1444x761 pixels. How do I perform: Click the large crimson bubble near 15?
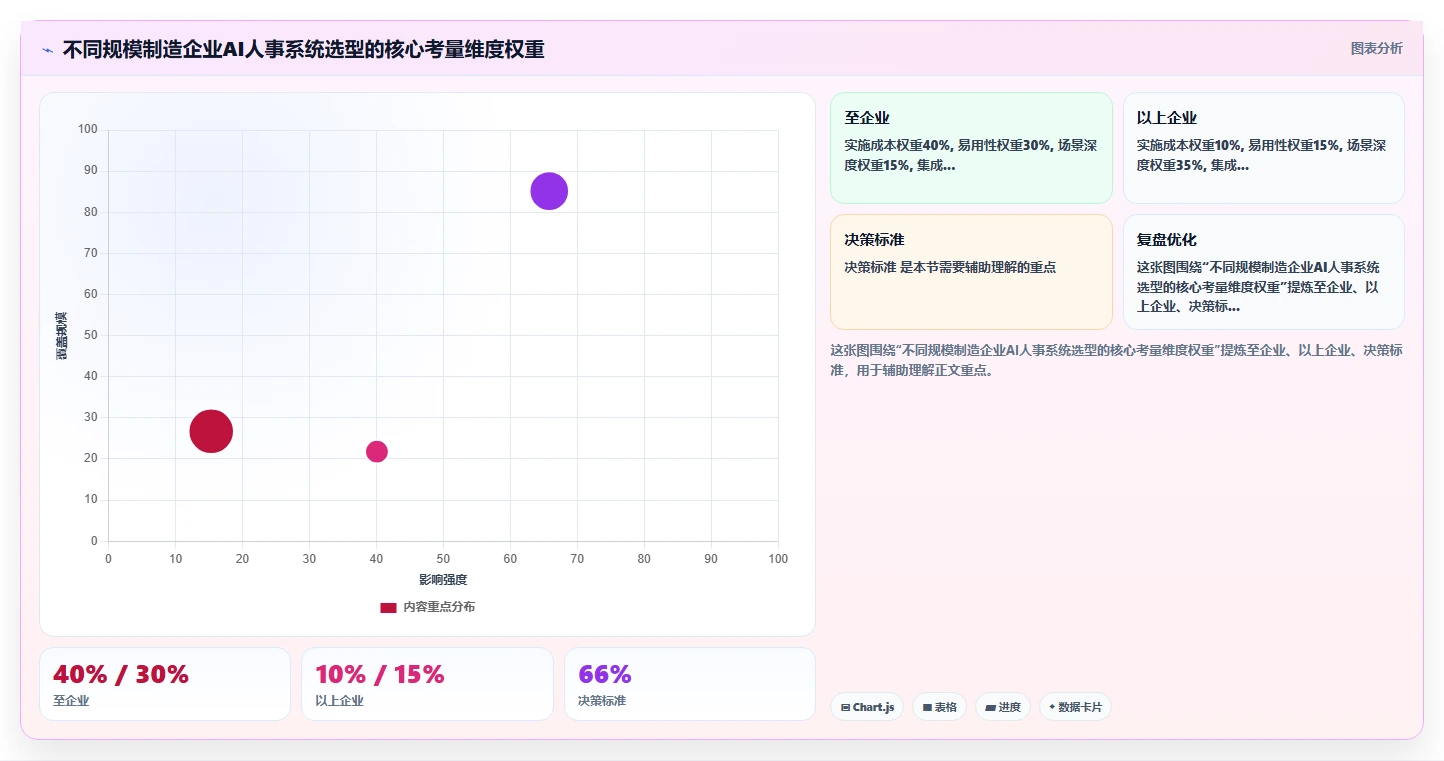(x=211, y=431)
